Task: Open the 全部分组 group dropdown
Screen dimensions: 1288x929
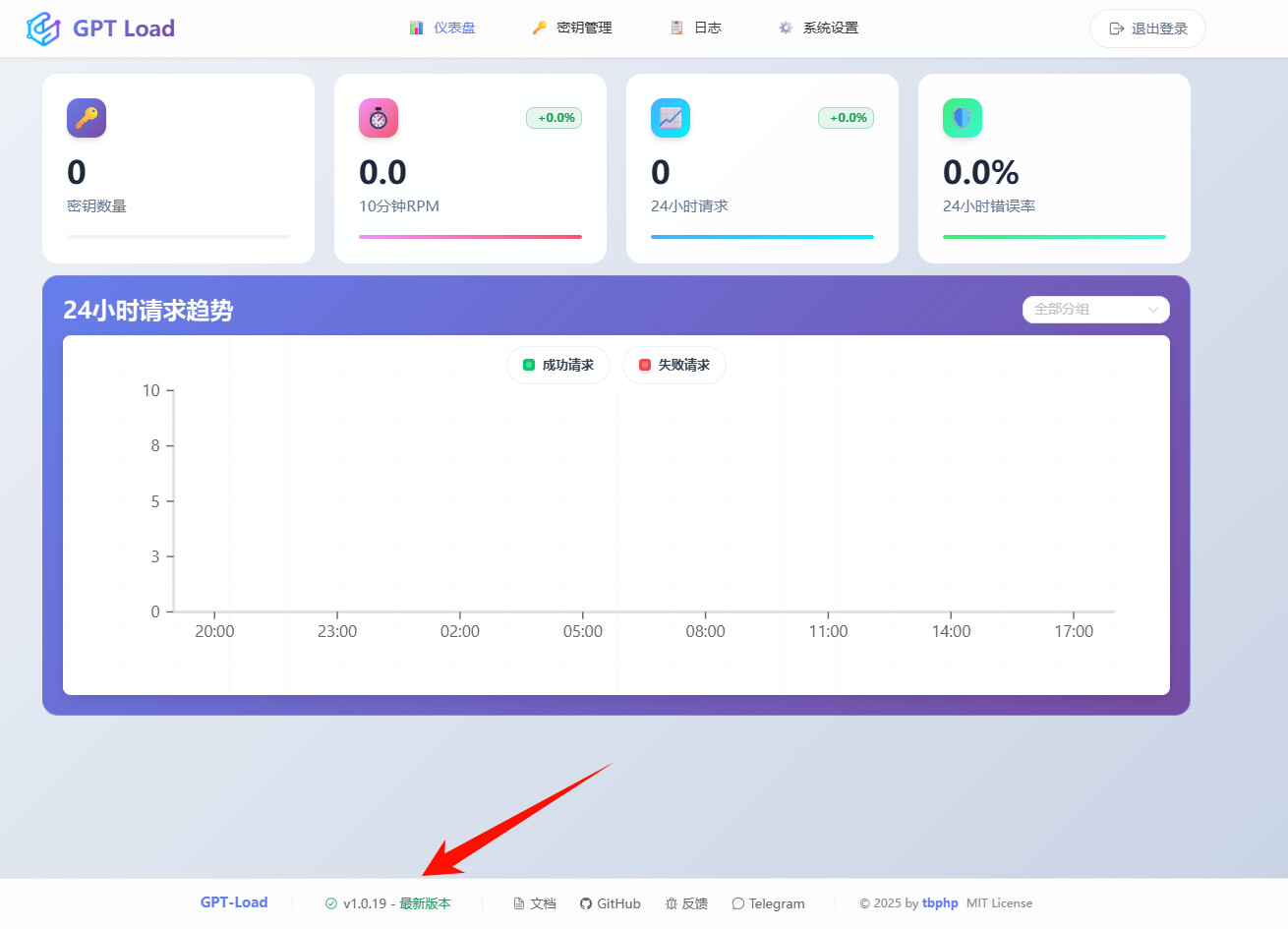Action: pos(1096,309)
